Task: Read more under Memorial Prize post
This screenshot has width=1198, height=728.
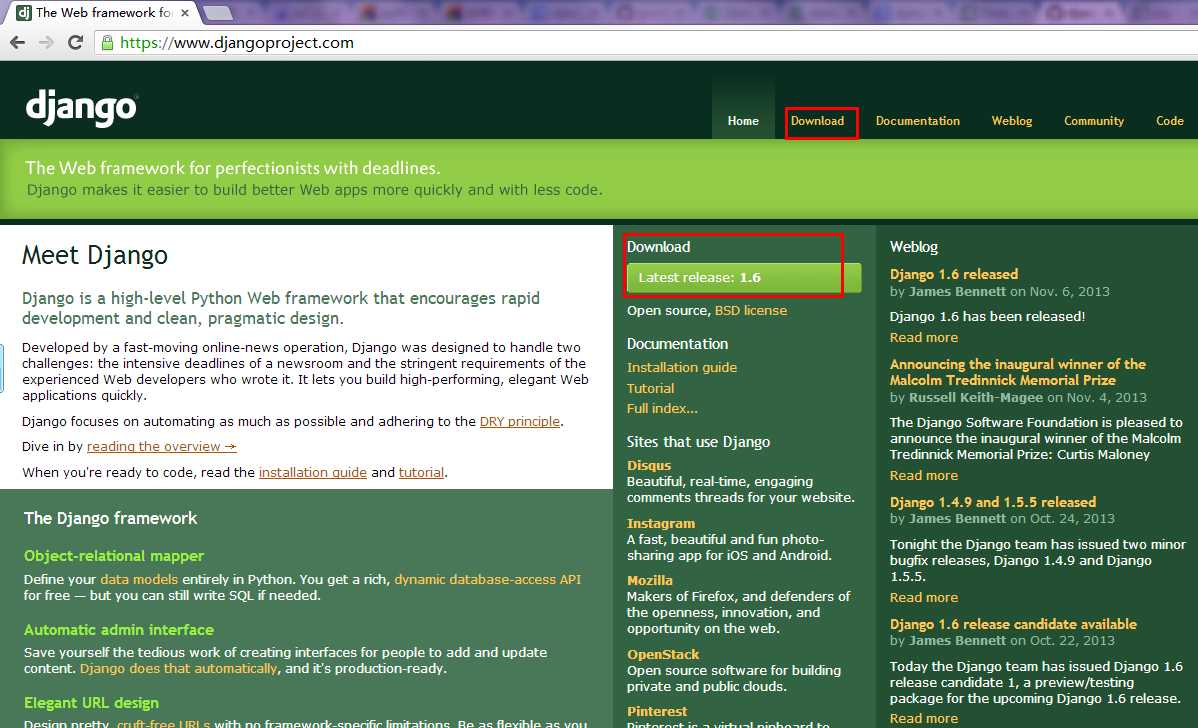Action: point(923,475)
